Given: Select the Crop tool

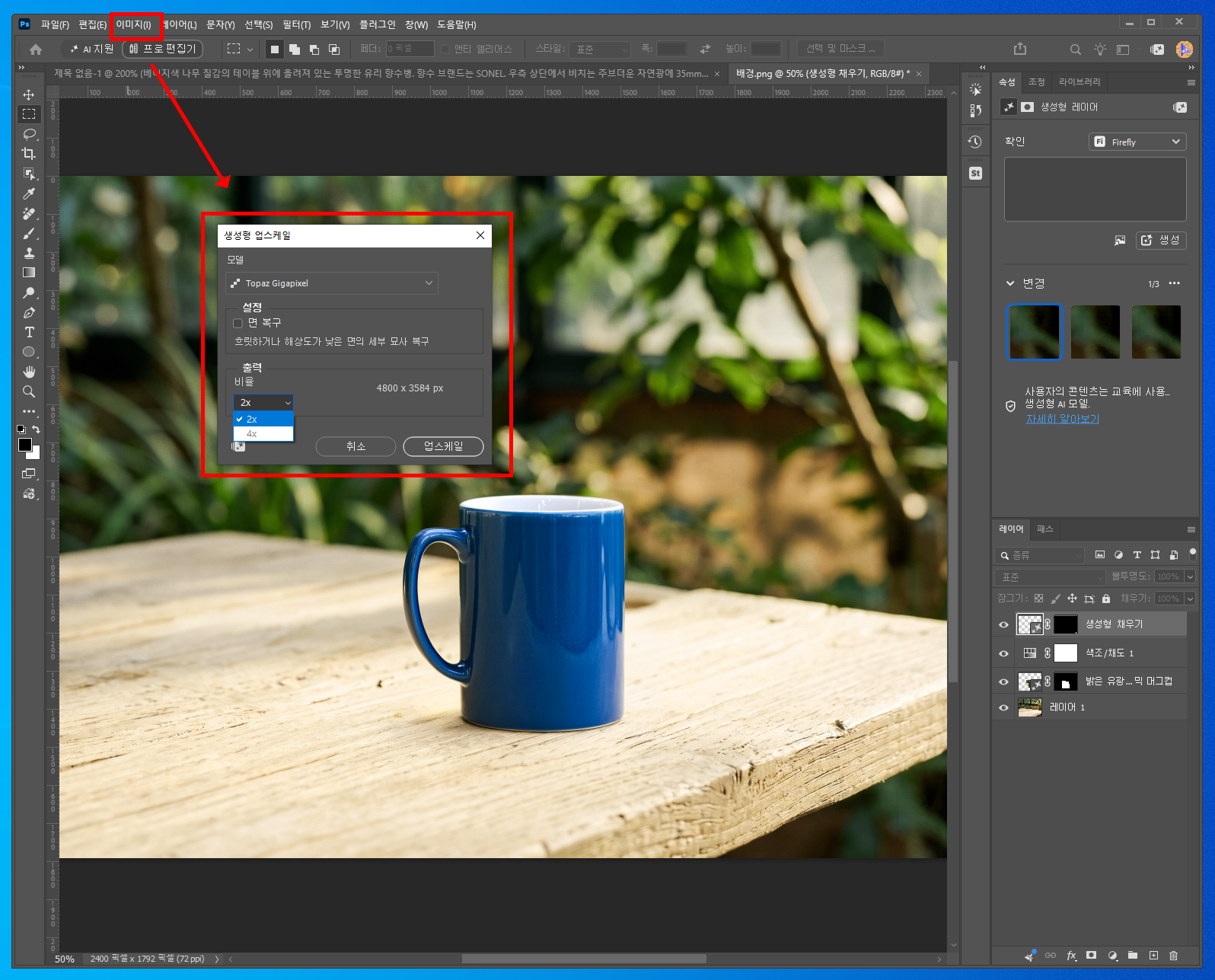Looking at the screenshot, I should [29, 154].
